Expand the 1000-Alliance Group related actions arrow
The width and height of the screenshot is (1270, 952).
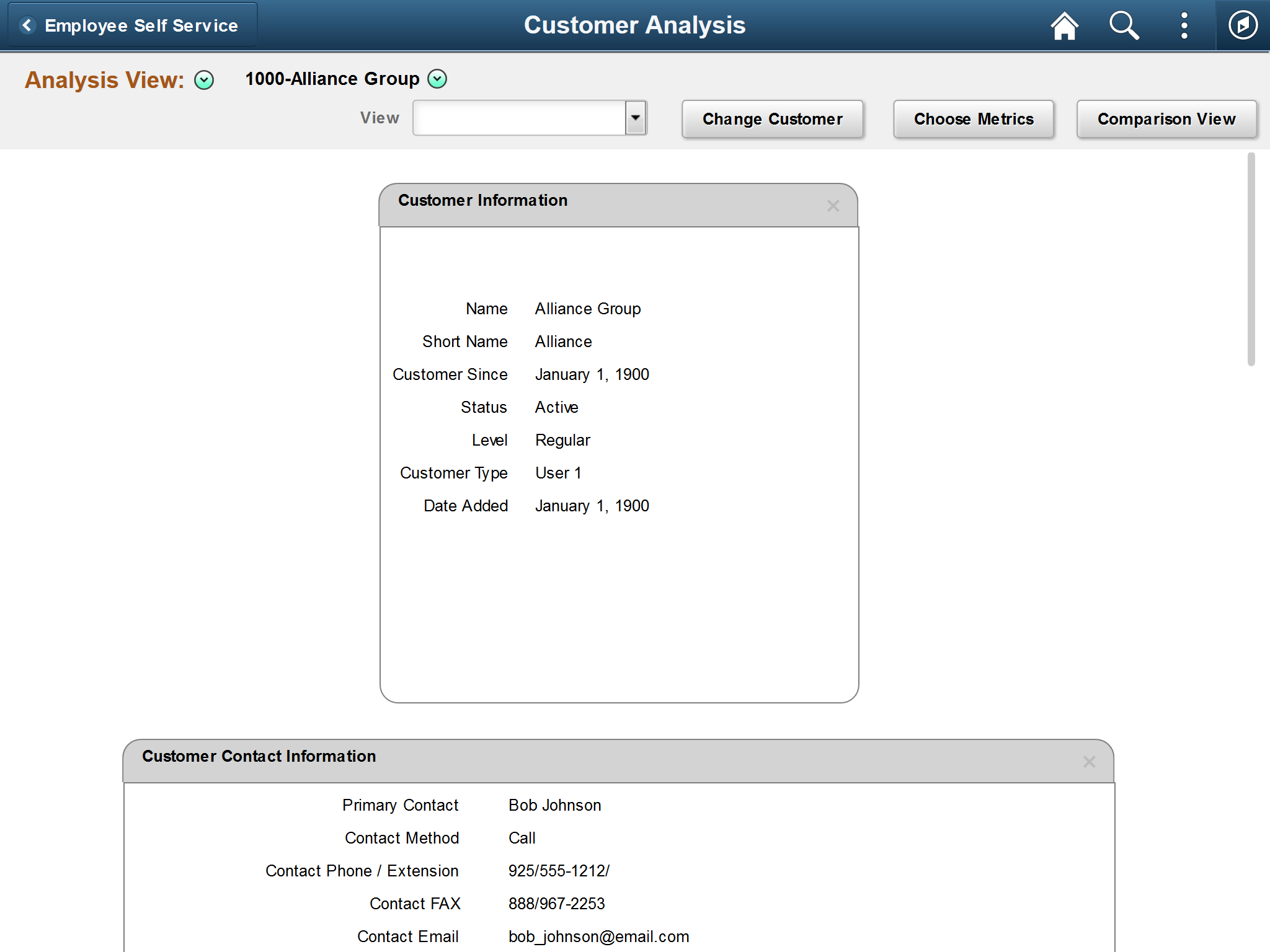437,79
